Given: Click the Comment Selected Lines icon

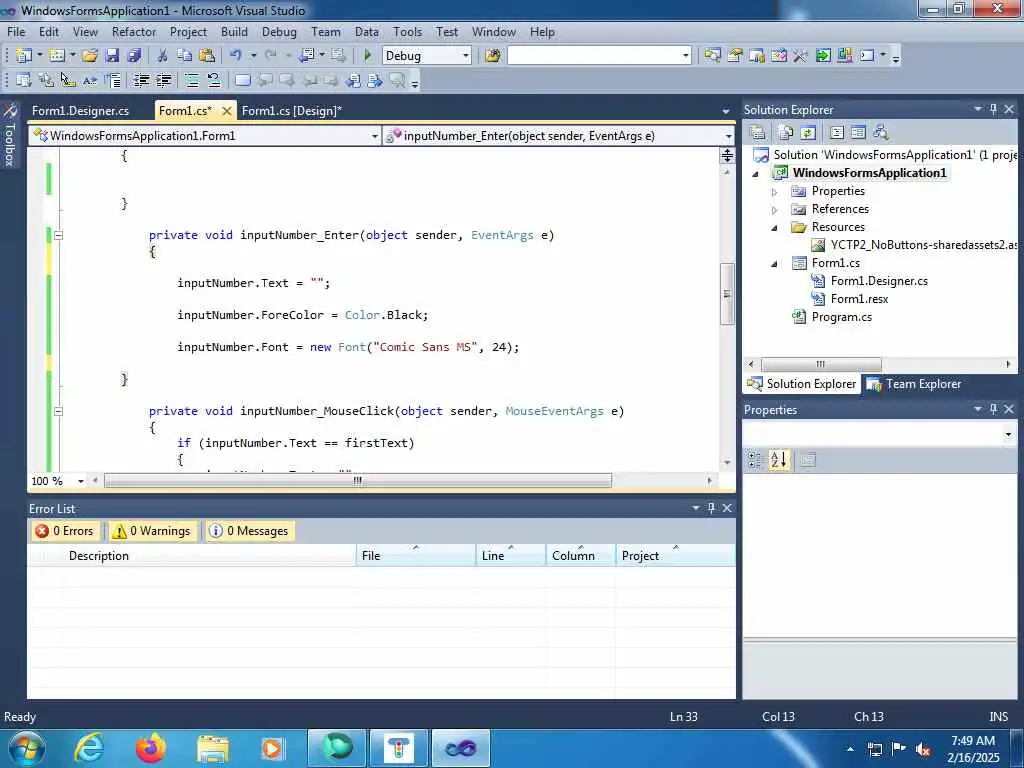Looking at the screenshot, I should pyautogui.click(x=192, y=80).
